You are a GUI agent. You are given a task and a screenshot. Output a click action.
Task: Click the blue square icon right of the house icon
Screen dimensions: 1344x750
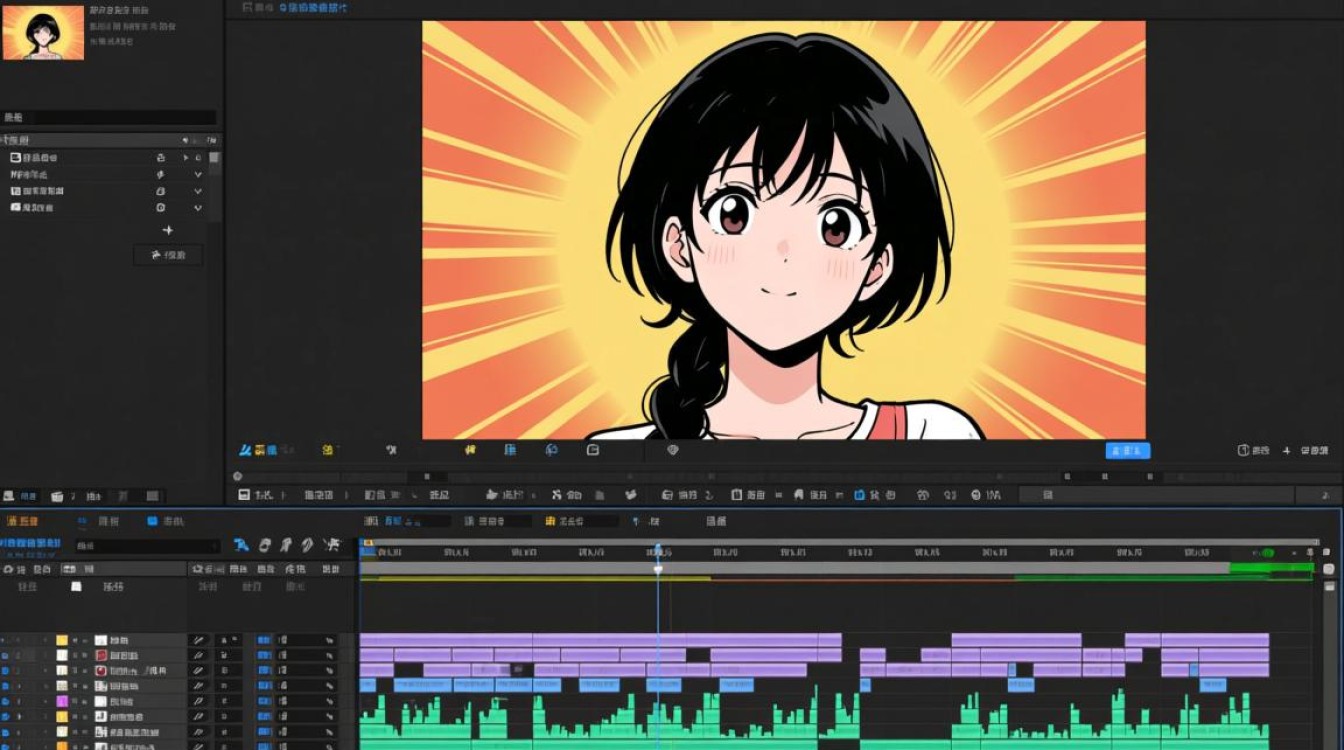[x=859, y=495]
